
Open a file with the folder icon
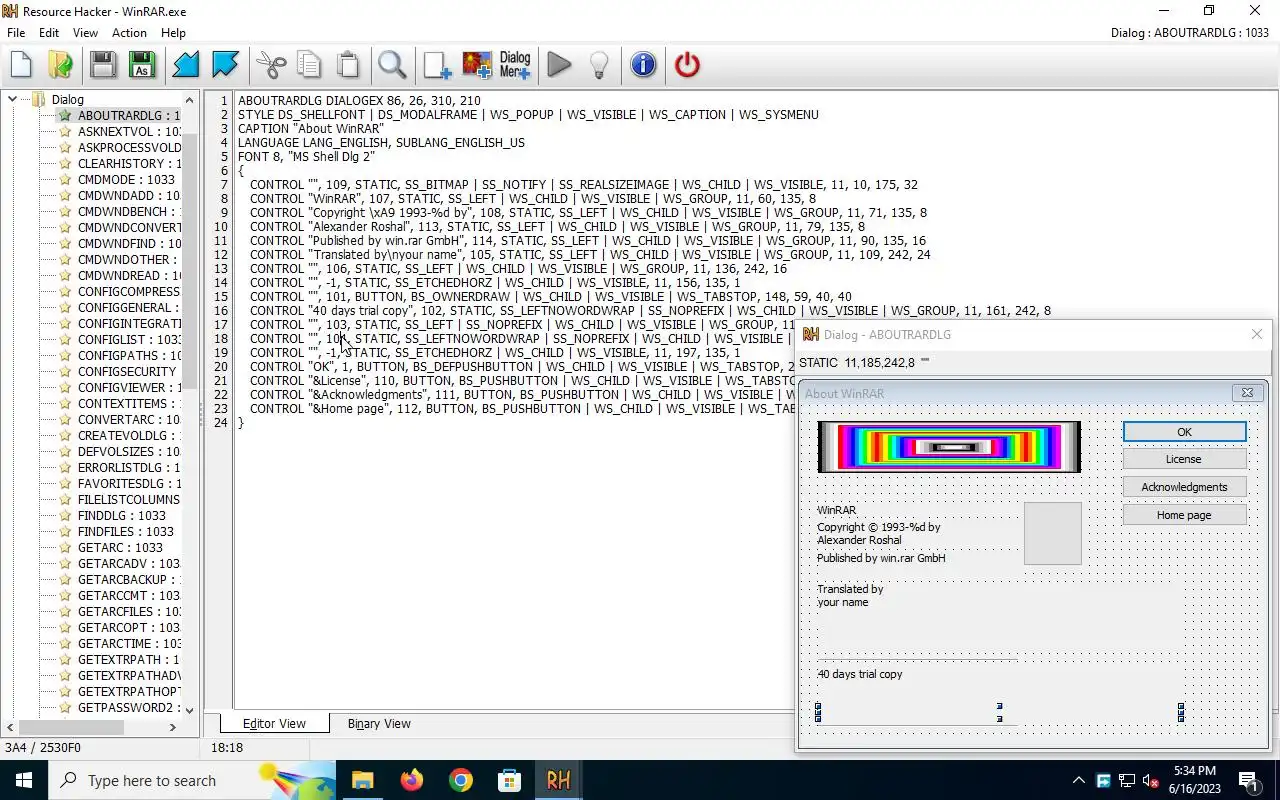coord(61,65)
